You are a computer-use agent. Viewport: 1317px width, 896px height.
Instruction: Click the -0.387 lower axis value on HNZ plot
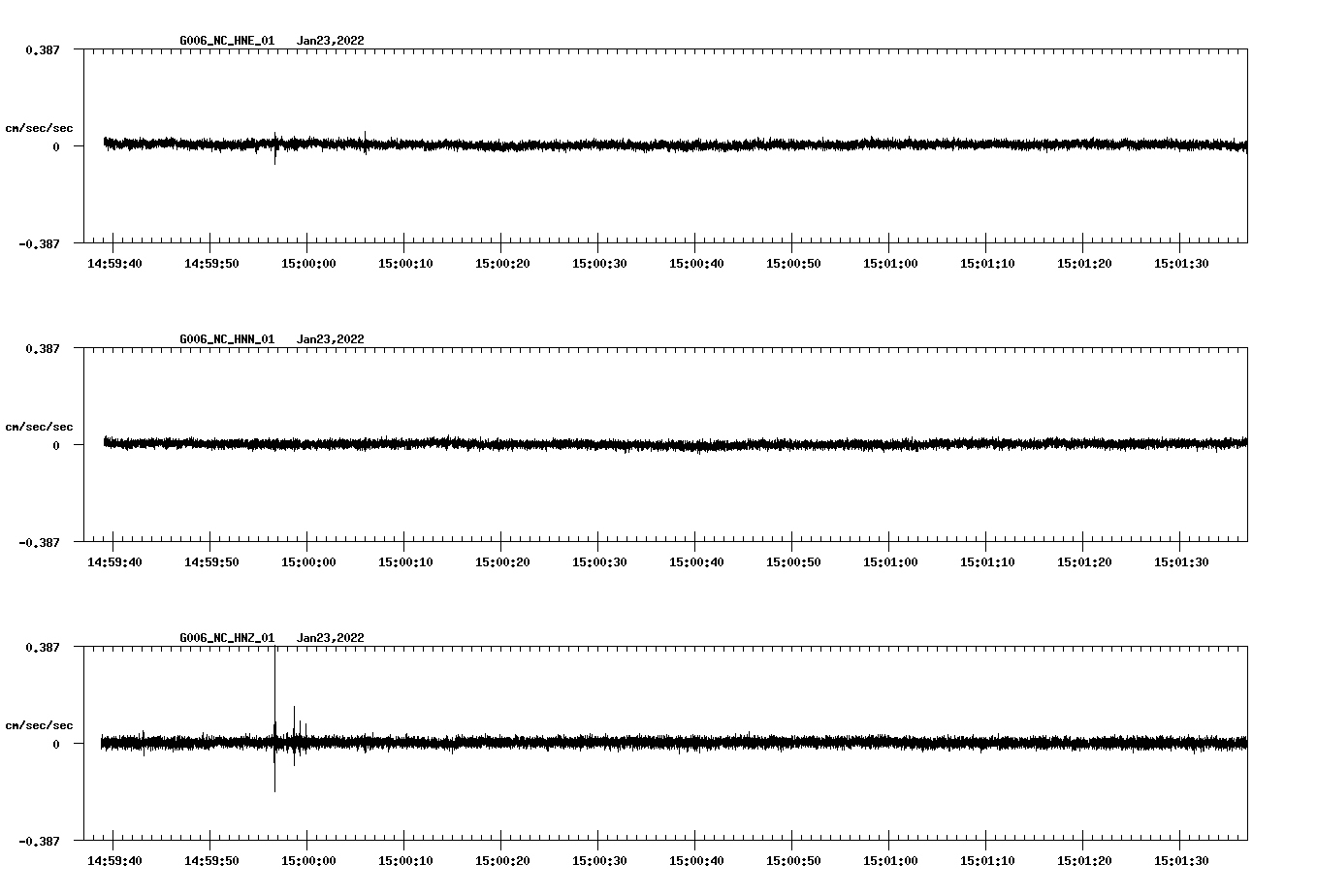39,841
